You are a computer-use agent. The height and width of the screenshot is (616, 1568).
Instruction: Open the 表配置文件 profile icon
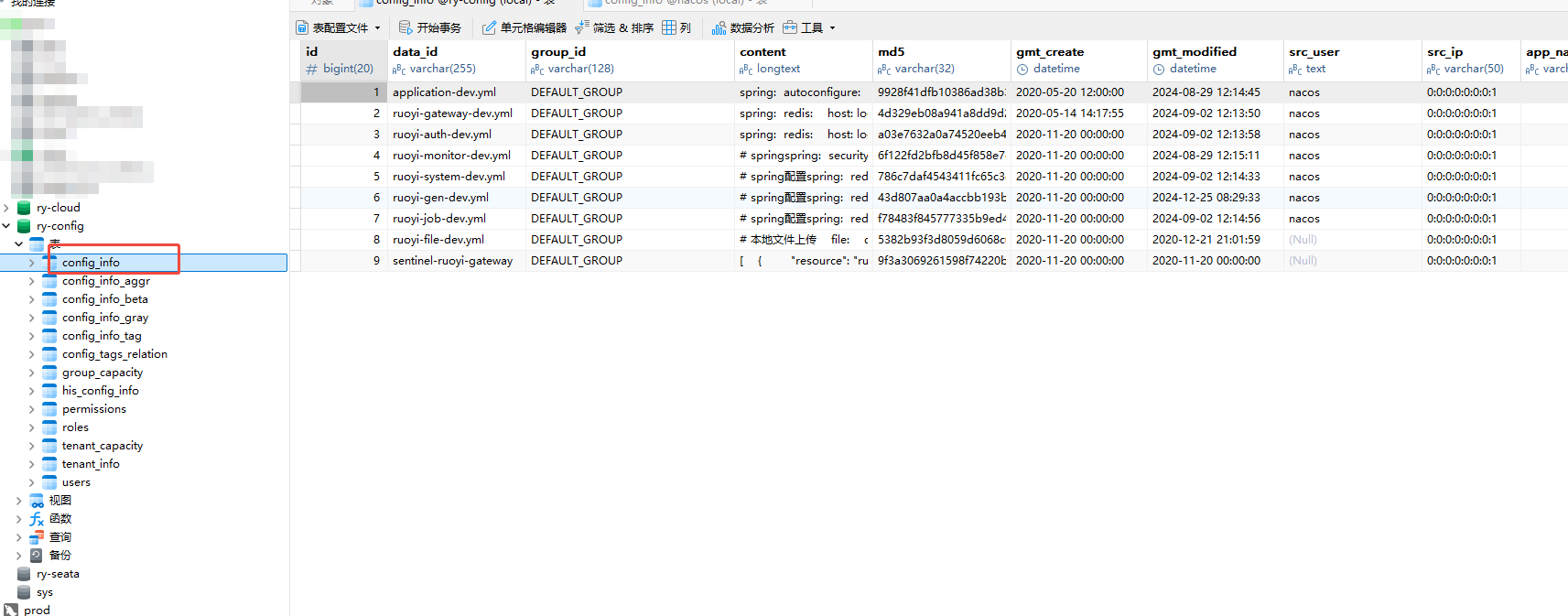(x=302, y=27)
